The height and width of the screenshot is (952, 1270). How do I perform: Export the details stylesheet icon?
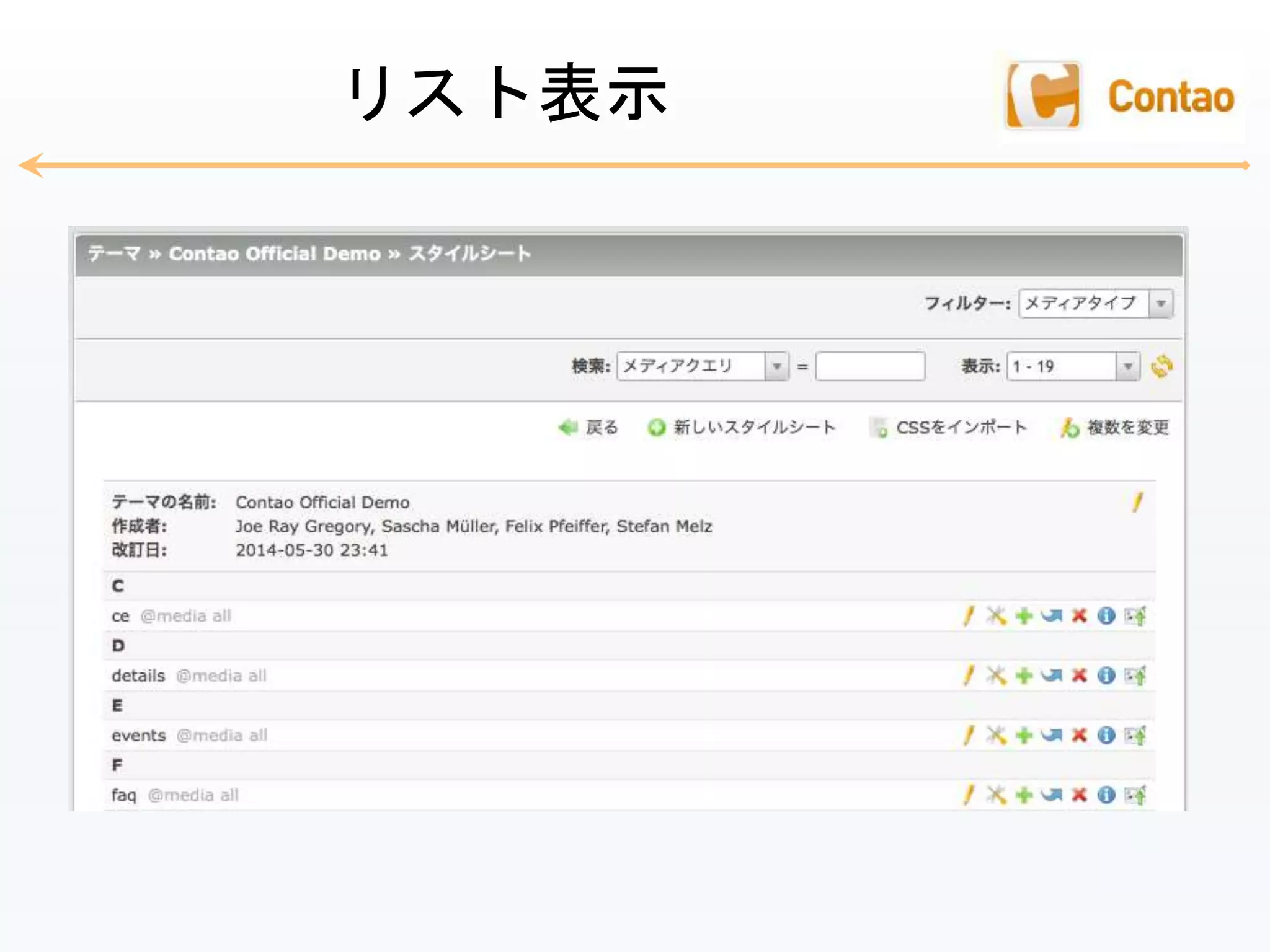tap(1135, 676)
